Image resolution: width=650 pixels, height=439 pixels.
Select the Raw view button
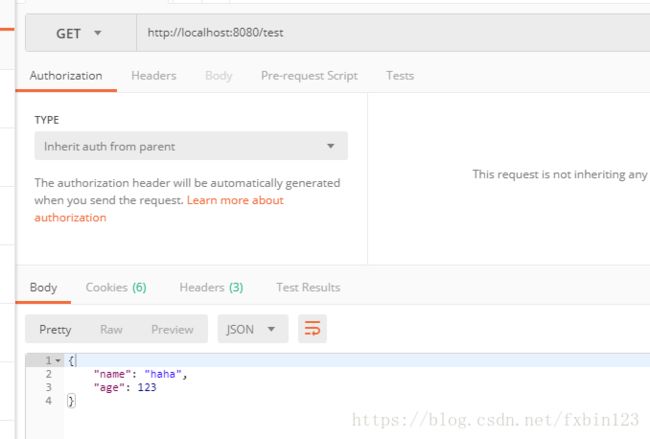pyautogui.click(x=111, y=330)
